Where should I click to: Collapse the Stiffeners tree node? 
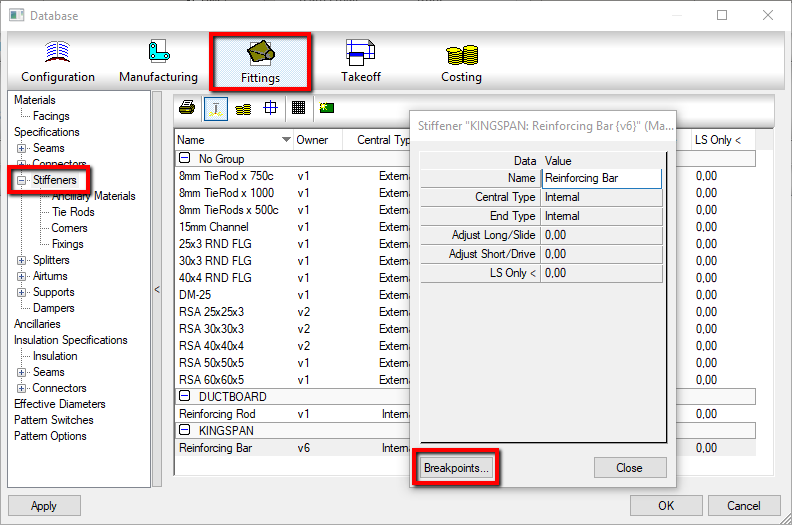click(x=21, y=180)
